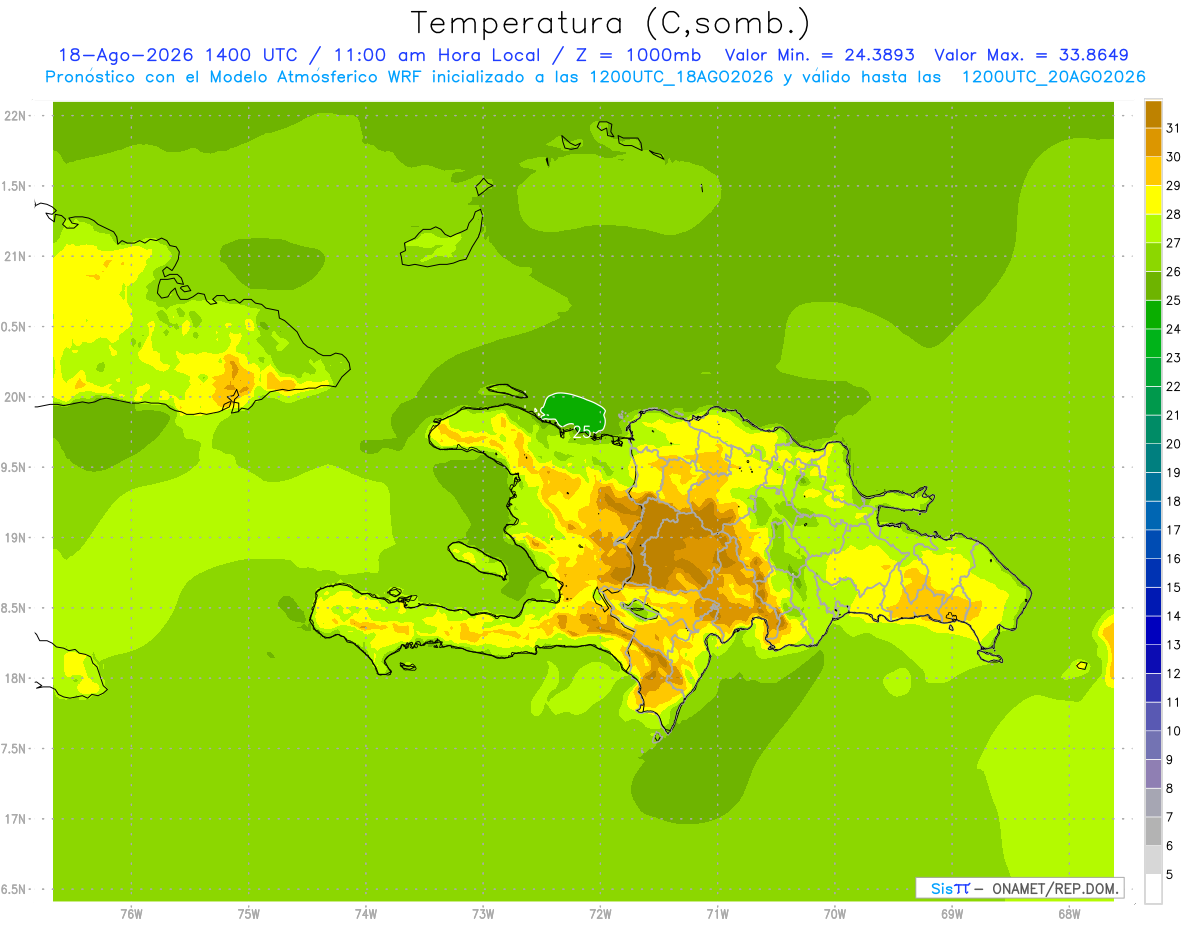The width and height of the screenshot is (1200, 927).
Task: Click the '71W' longitude axis label
Action: click(x=717, y=914)
